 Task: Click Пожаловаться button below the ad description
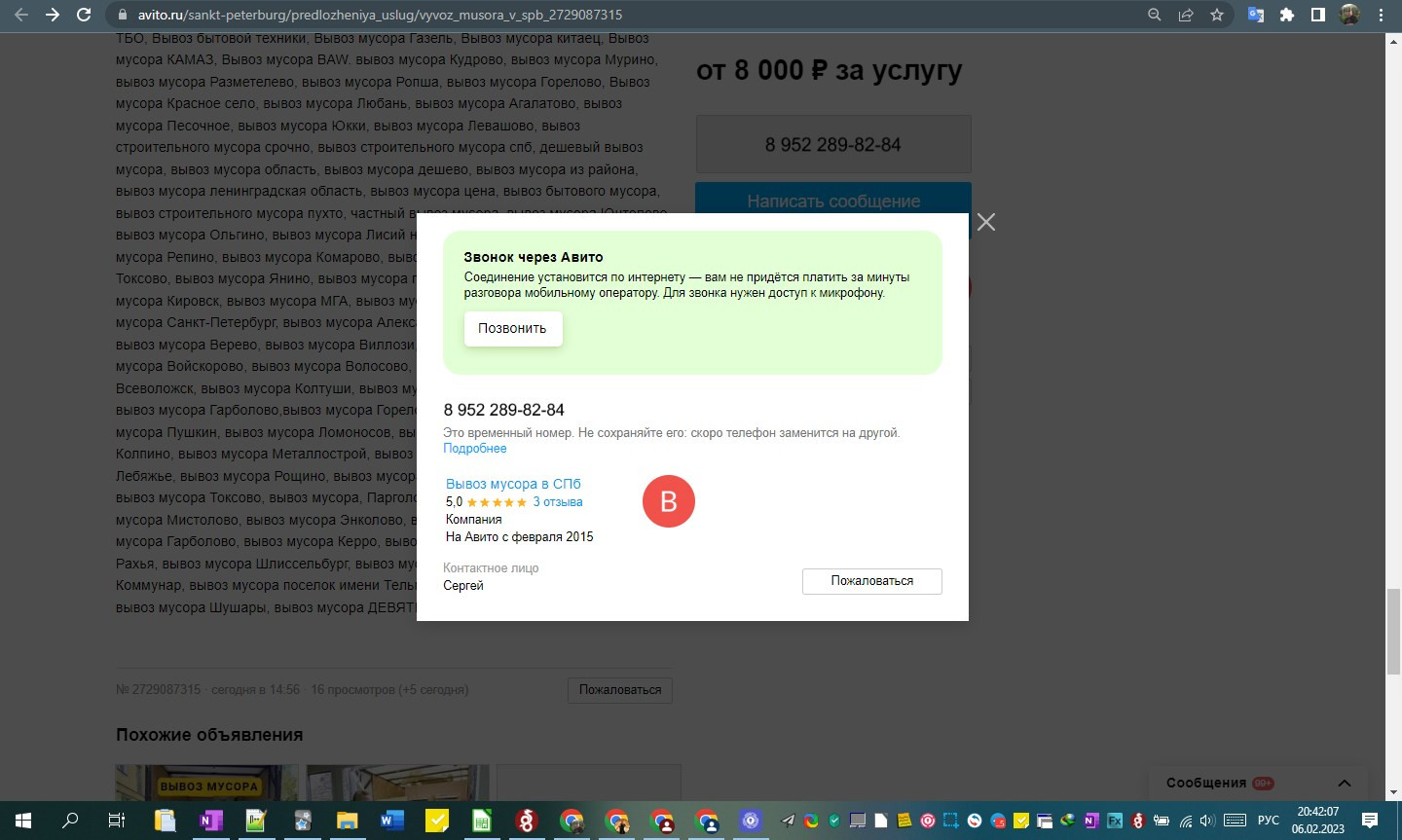coord(620,690)
